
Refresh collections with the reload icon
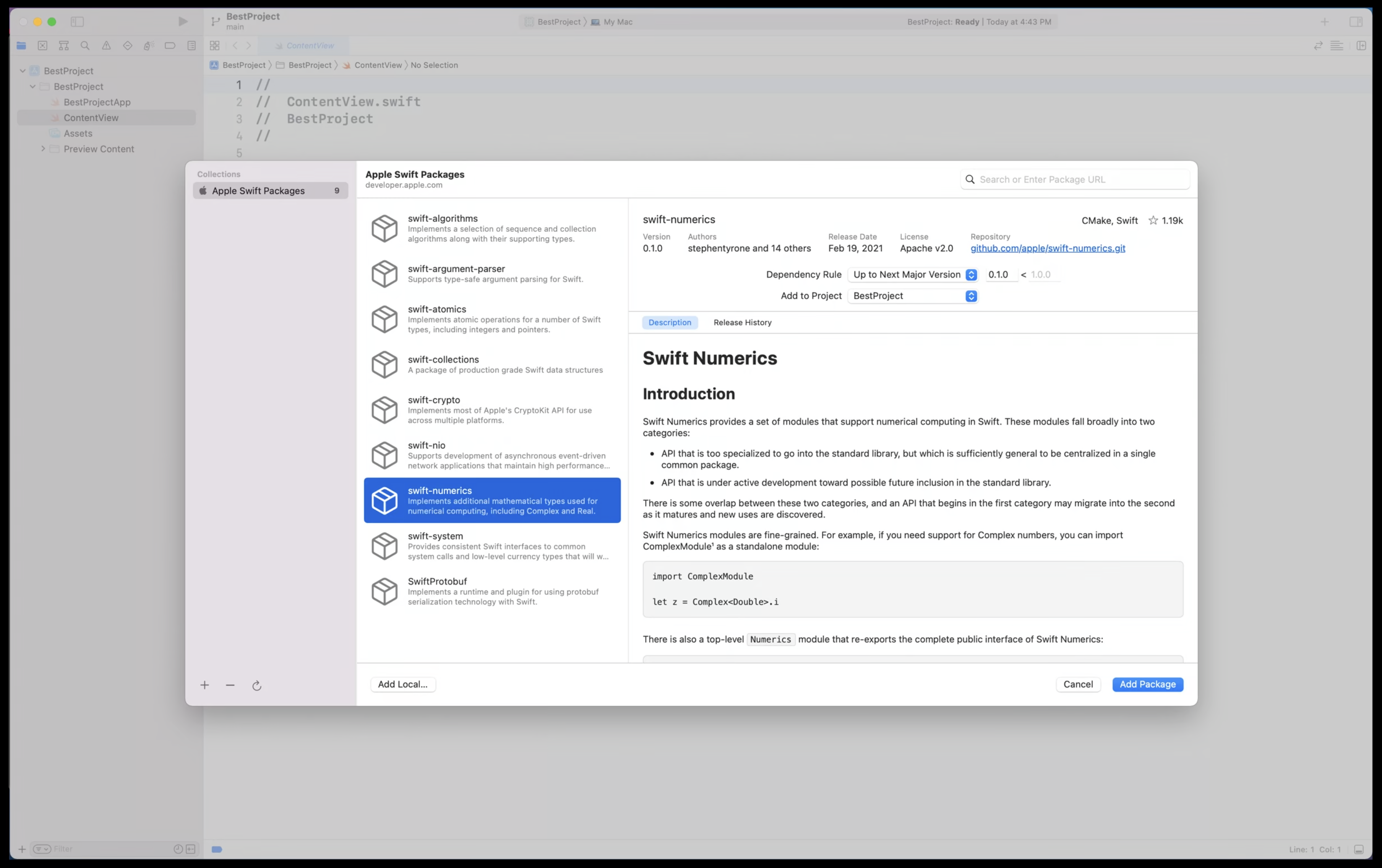pyautogui.click(x=256, y=685)
